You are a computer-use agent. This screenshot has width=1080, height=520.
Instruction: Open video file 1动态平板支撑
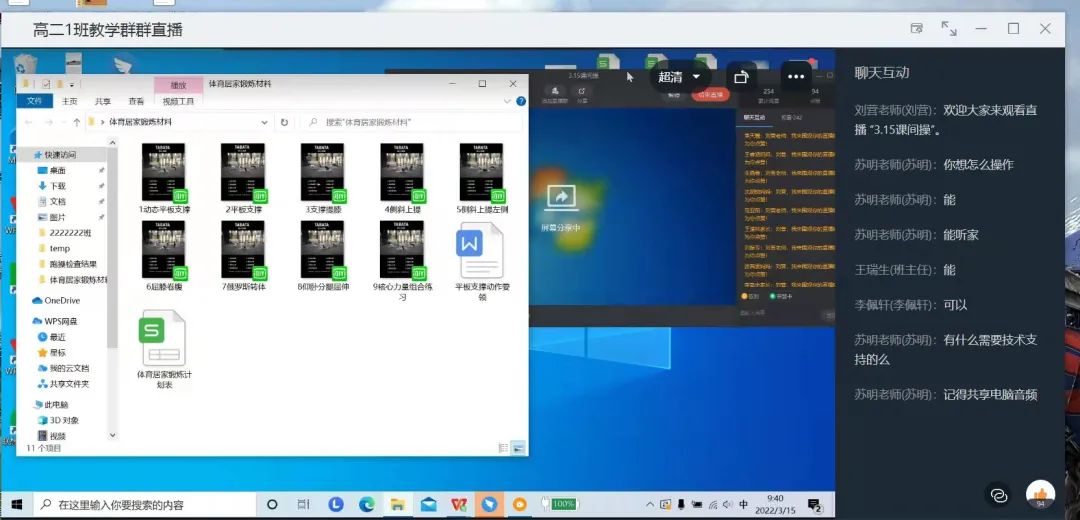coord(164,179)
